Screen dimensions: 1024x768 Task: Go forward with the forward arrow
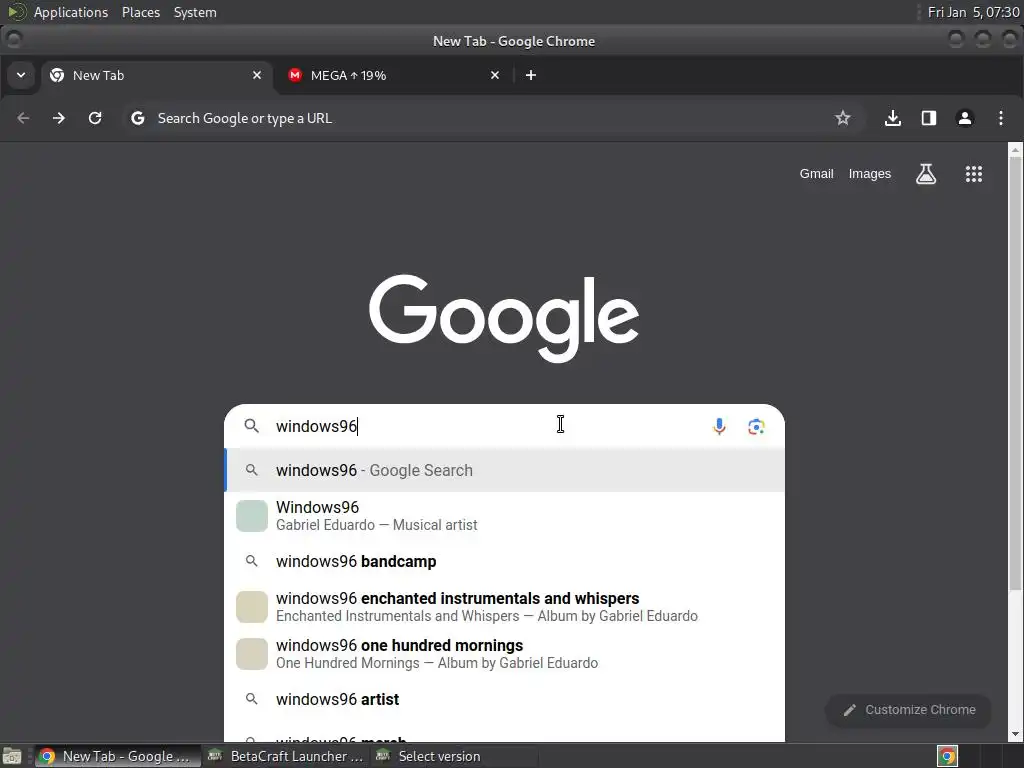tap(59, 118)
